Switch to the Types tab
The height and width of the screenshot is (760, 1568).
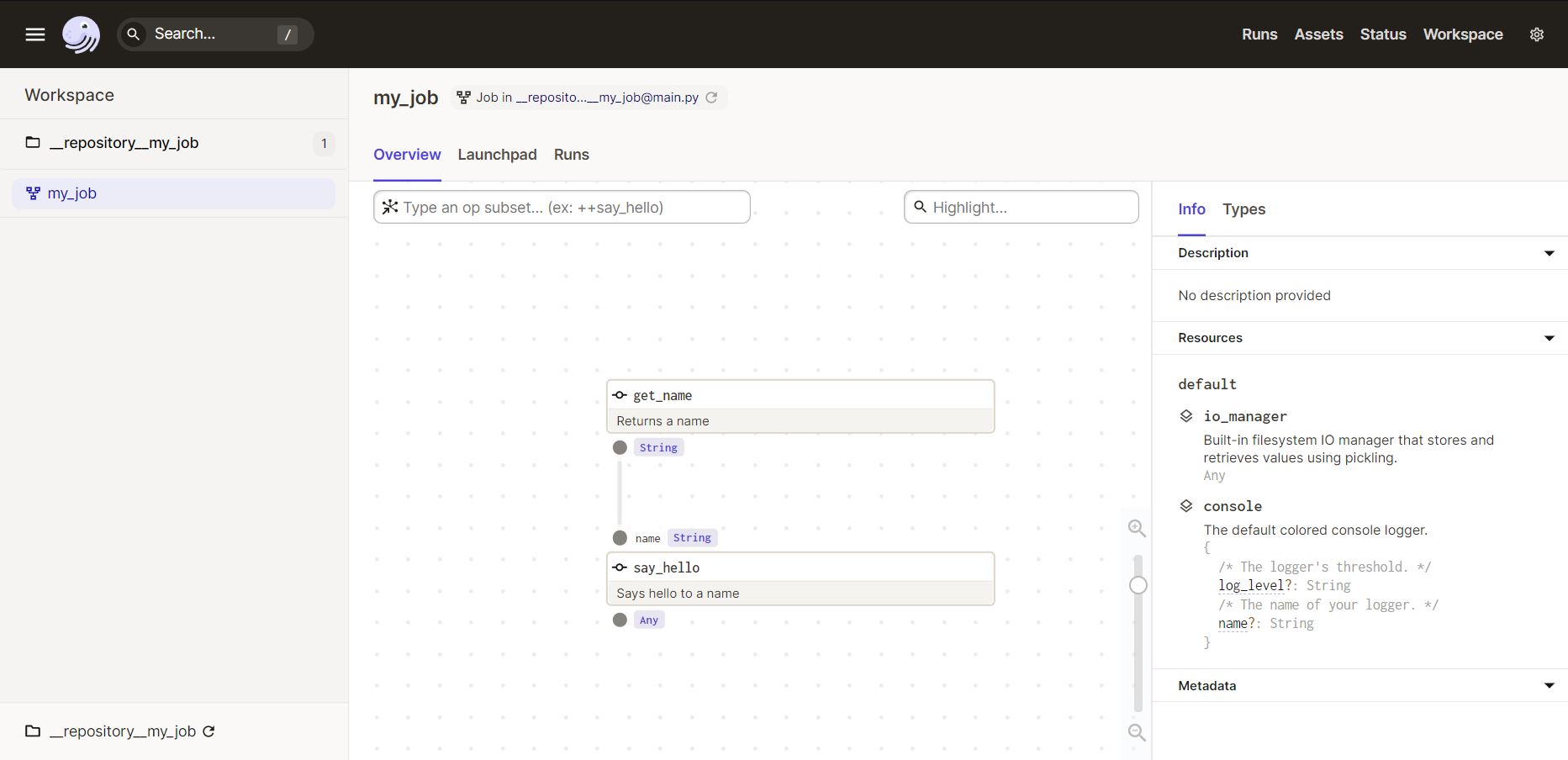(1243, 209)
